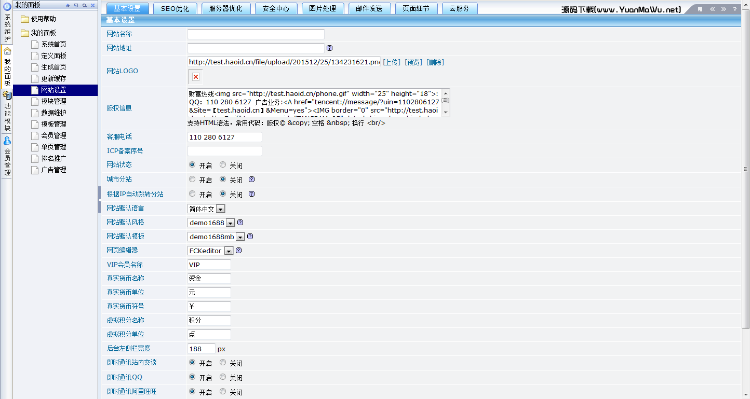Select 开启 on the instant messaging QQ row

(192, 377)
